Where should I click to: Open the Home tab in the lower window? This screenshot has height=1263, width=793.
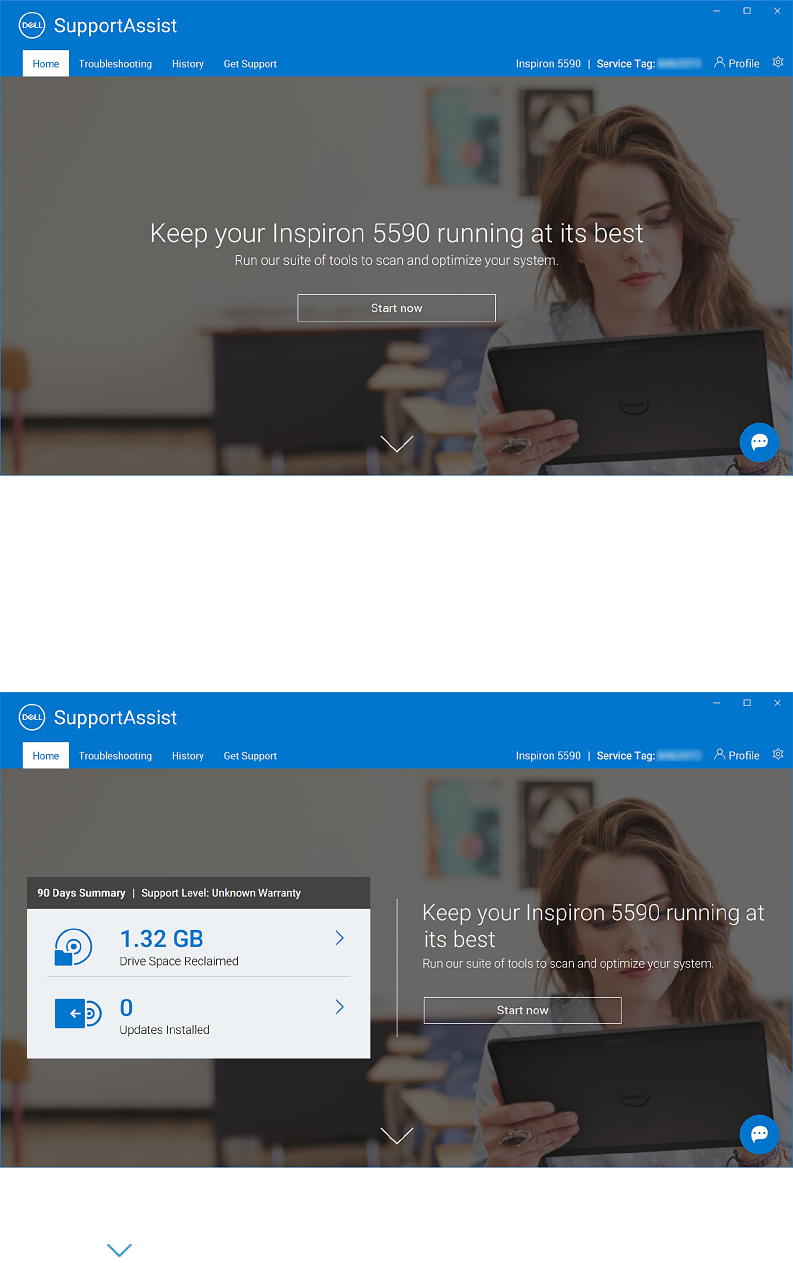(x=46, y=756)
